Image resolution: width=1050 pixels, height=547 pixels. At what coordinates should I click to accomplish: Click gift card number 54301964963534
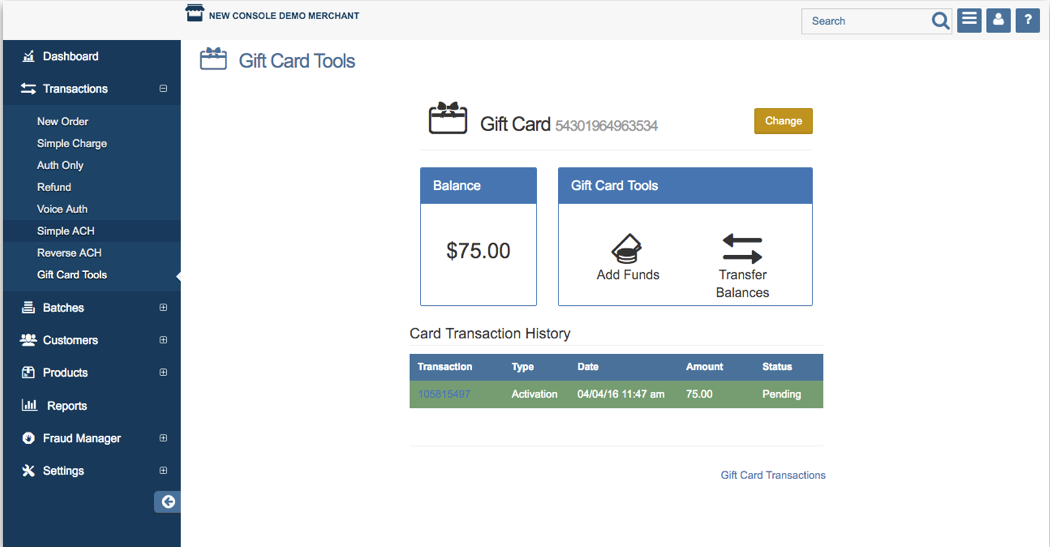[607, 126]
